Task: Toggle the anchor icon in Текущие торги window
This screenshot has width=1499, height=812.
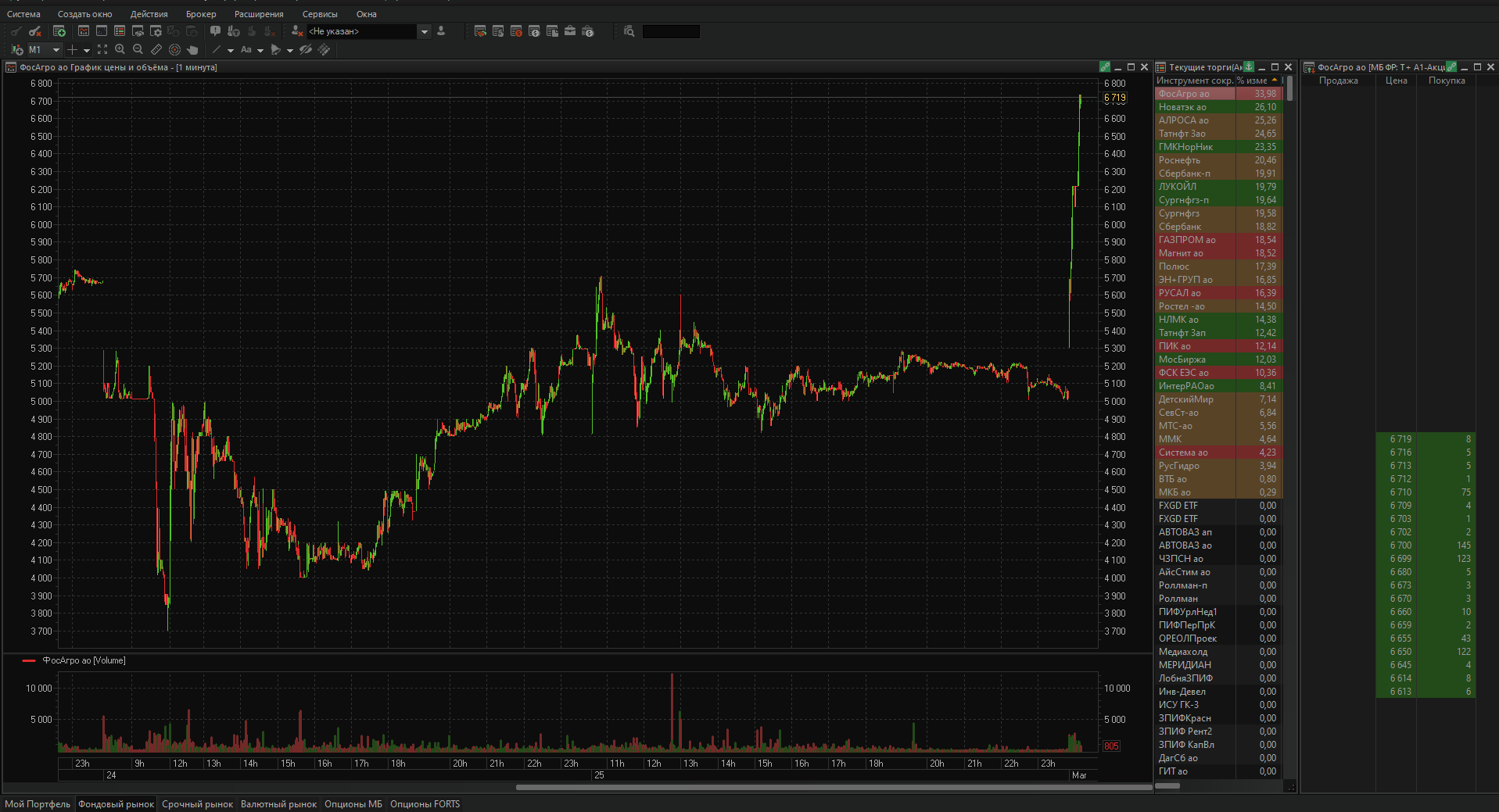Action: coord(1249,67)
